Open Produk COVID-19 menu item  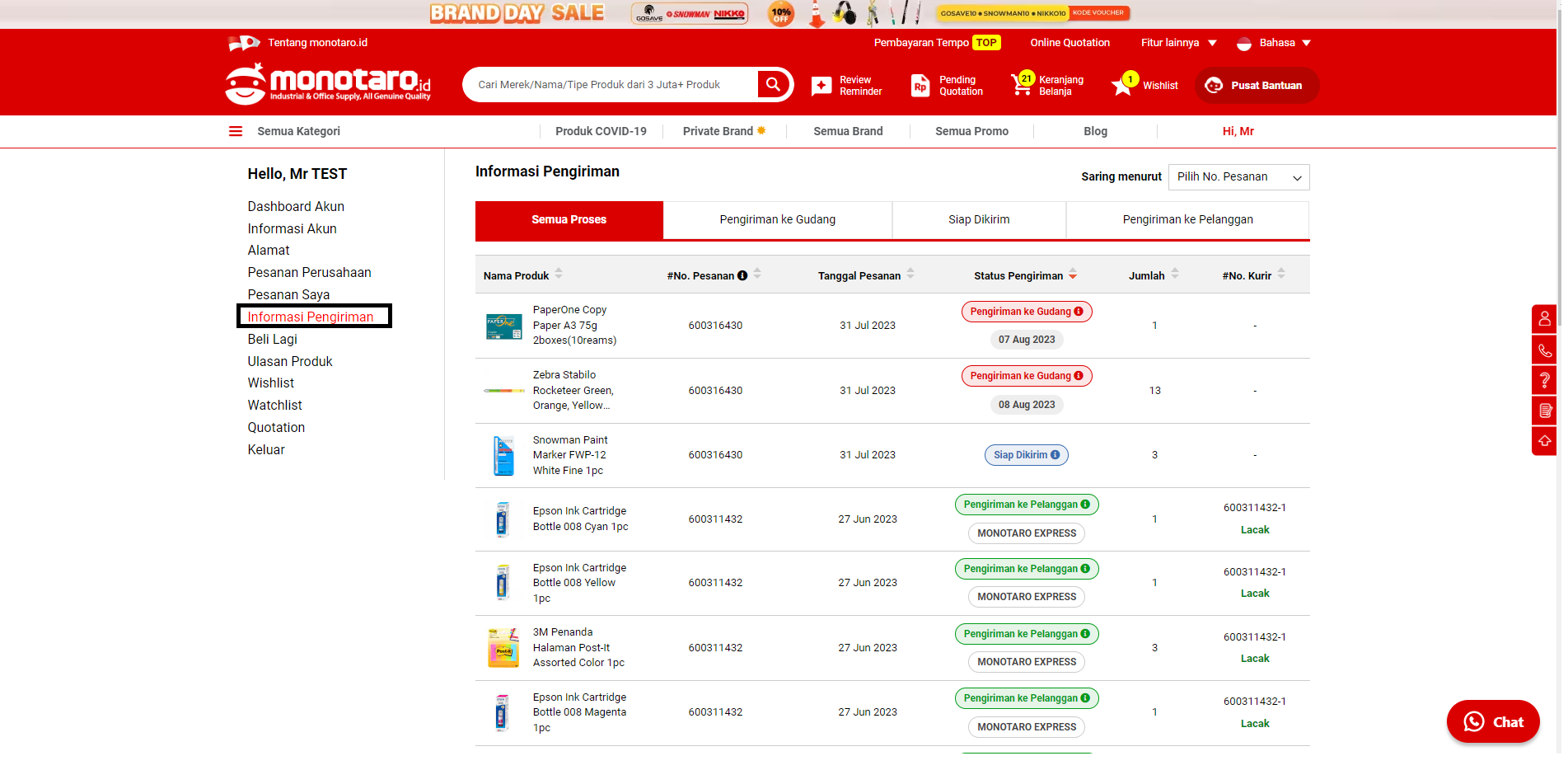pyautogui.click(x=601, y=131)
